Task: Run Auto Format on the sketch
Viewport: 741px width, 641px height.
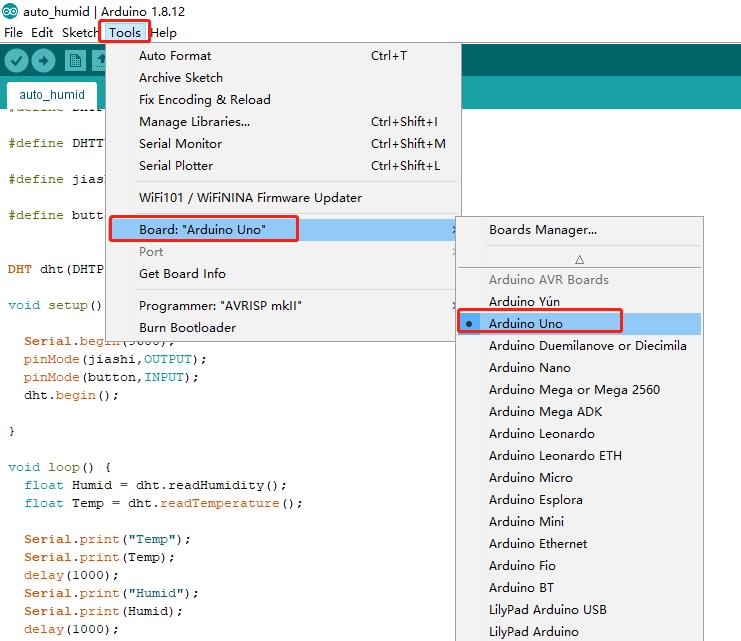Action: (175, 55)
